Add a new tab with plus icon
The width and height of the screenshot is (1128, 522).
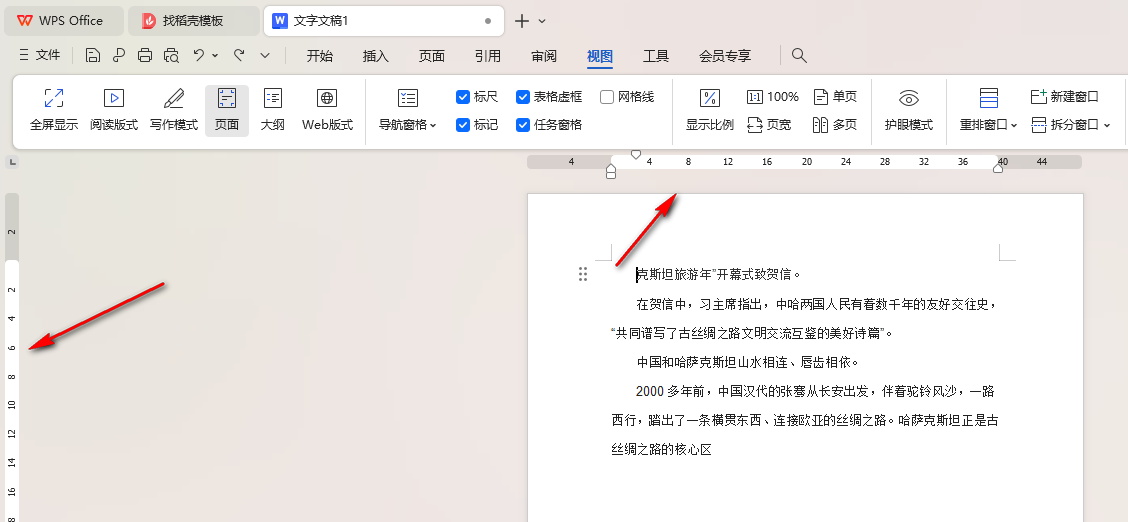pyautogui.click(x=522, y=21)
